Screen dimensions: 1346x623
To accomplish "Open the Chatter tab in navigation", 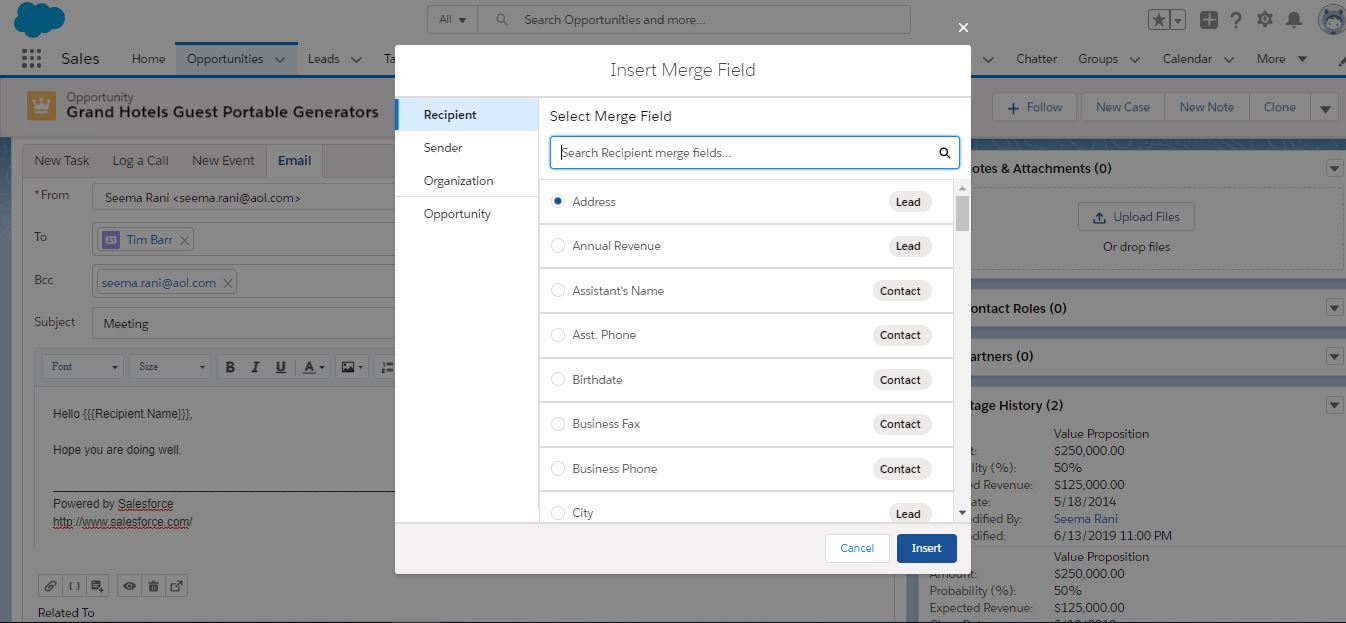I will 1036,58.
